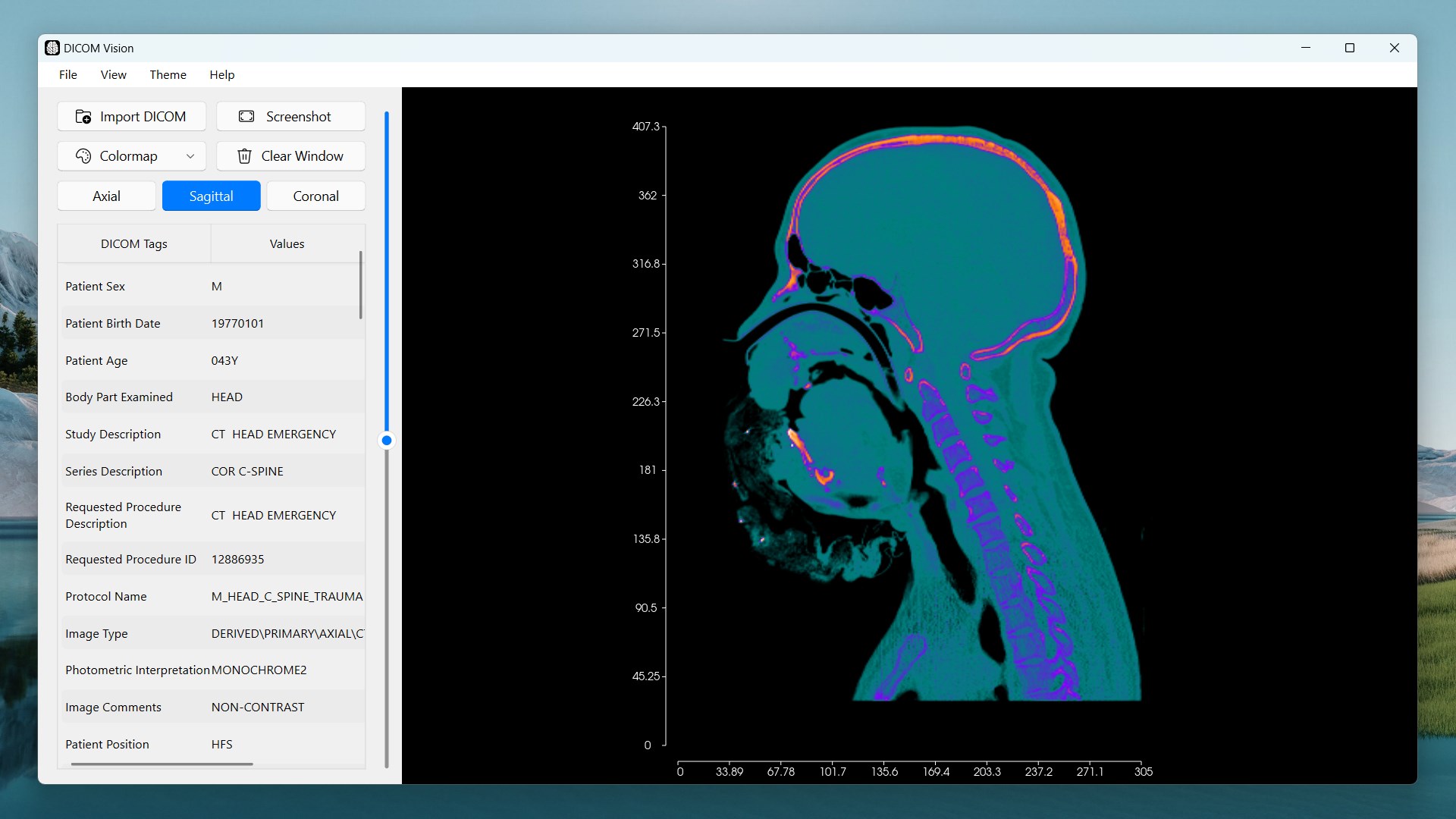Open the File menu
1456x819 pixels.
pos(68,74)
